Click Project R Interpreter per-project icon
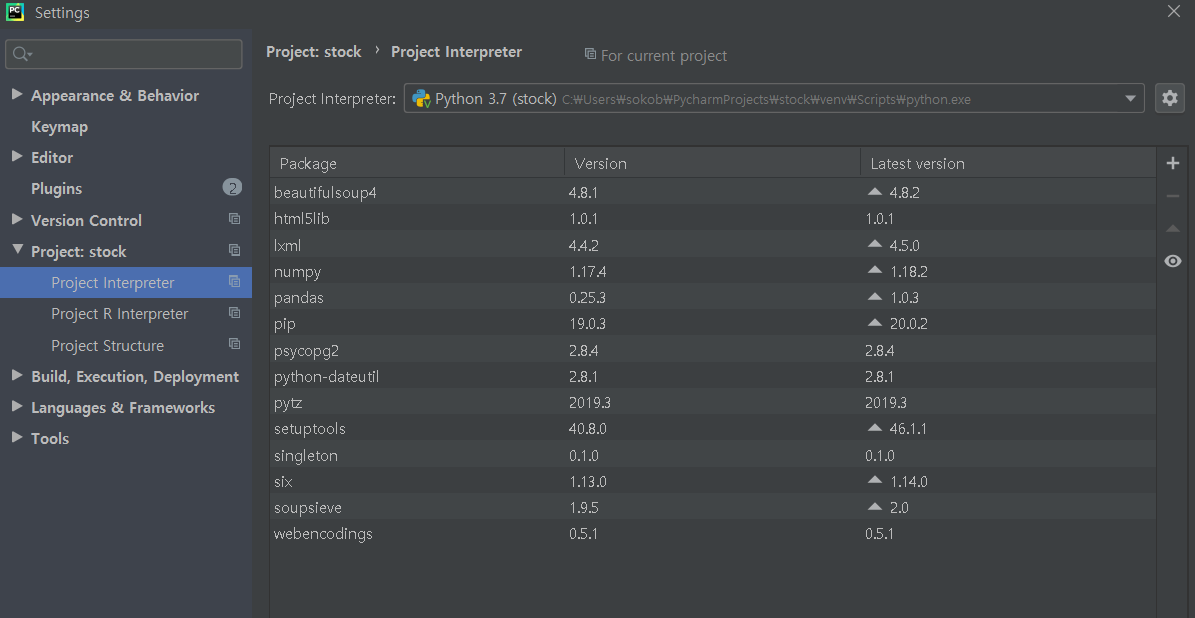Screen dimensions: 1195x618 coord(235,312)
